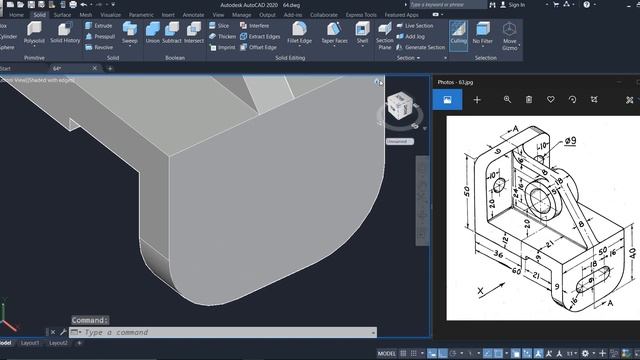
Task: Open the Unnamed UCS dropdown below ViewCube
Action: 400,142
